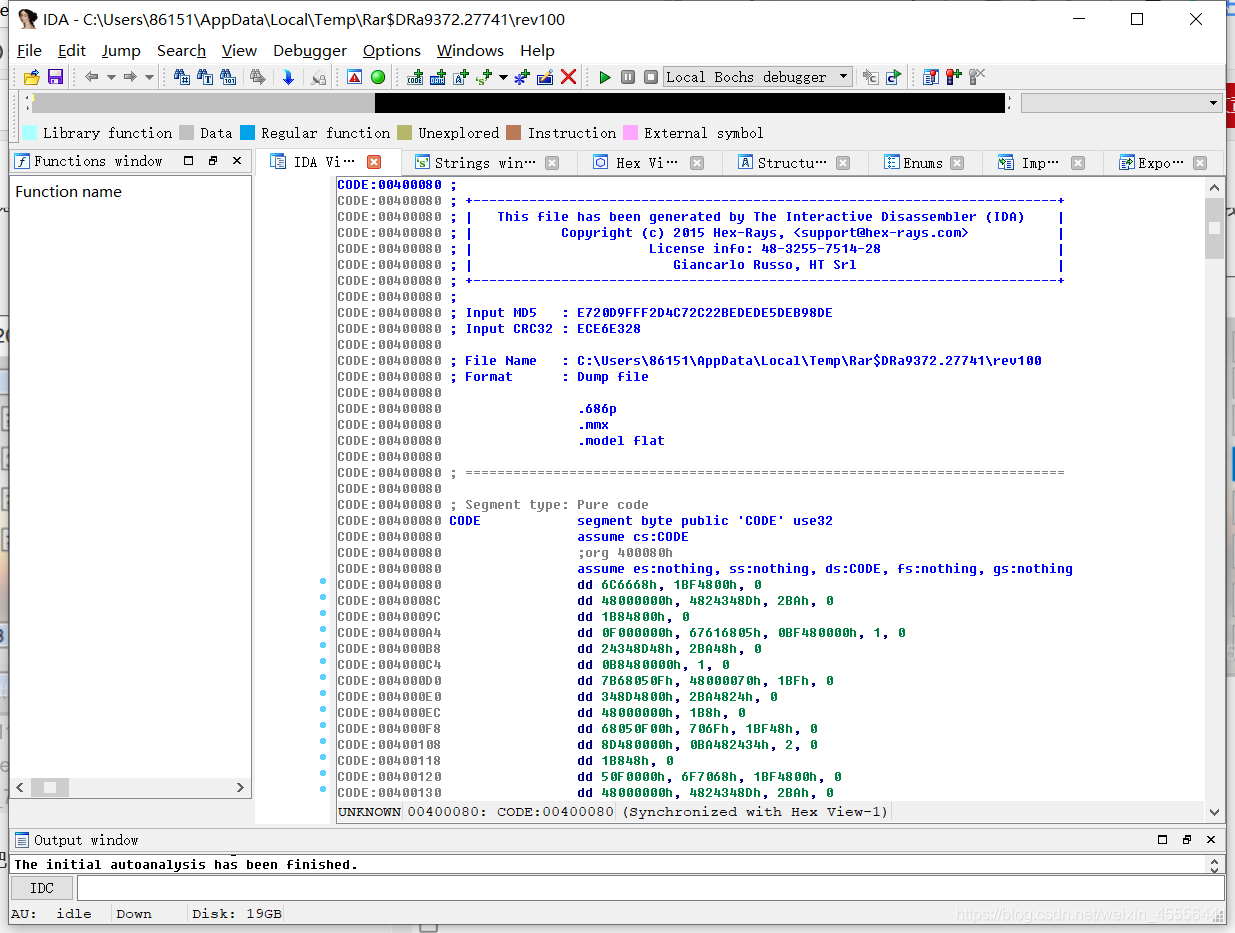Click the Library function cyan swatch

click(x=30, y=133)
